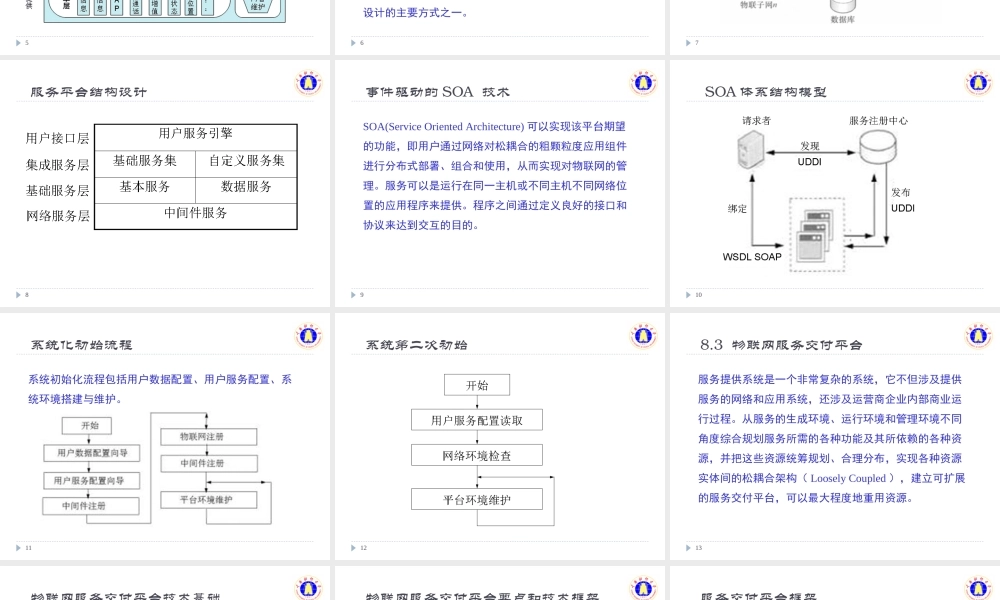Click the 服务注册中心 cylinder icon

(x=877, y=146)
